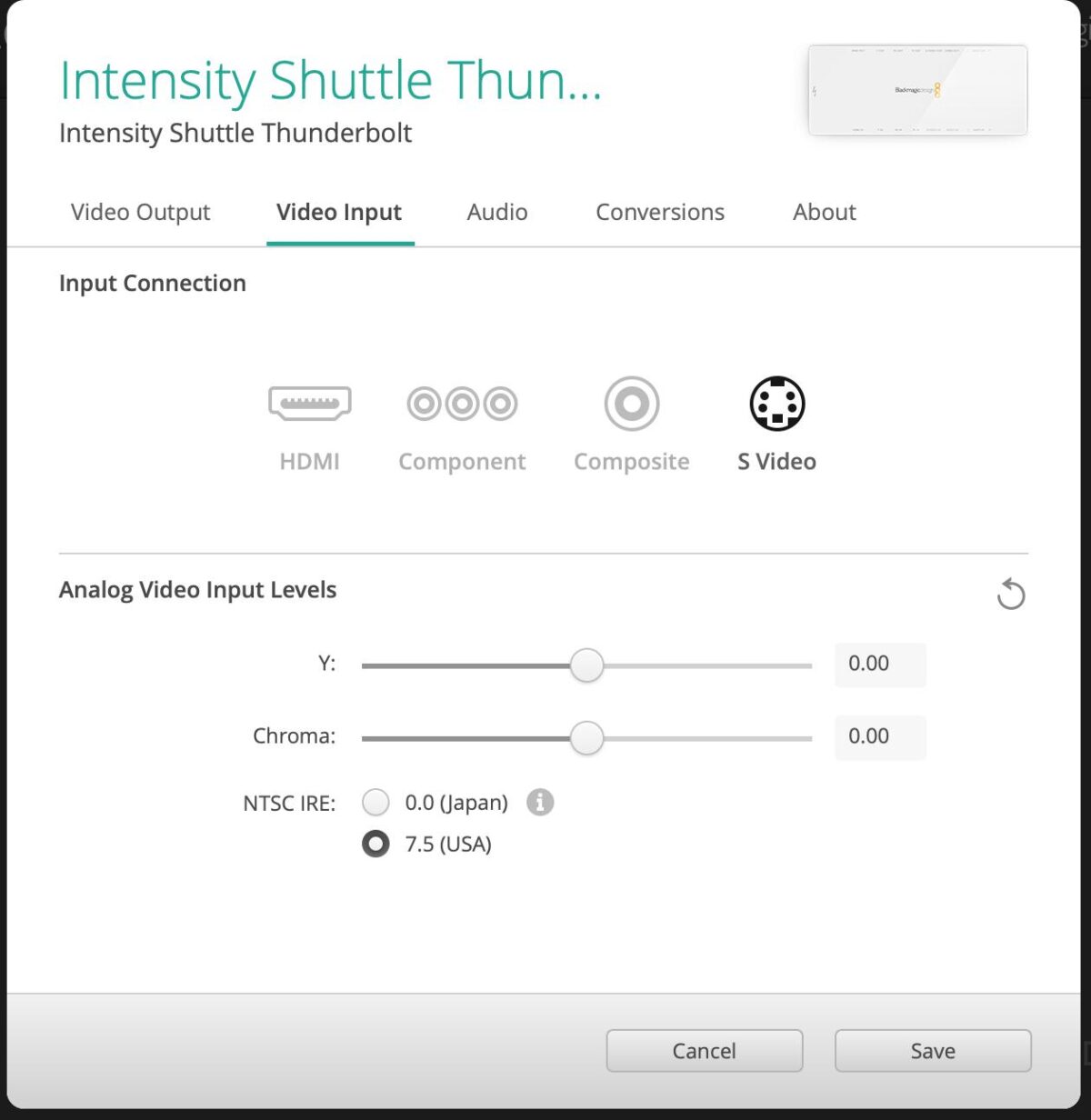This screenshot has width=1091, height=1120.
Task: Pick the Composite input connector icon
Action: [632, 403]
